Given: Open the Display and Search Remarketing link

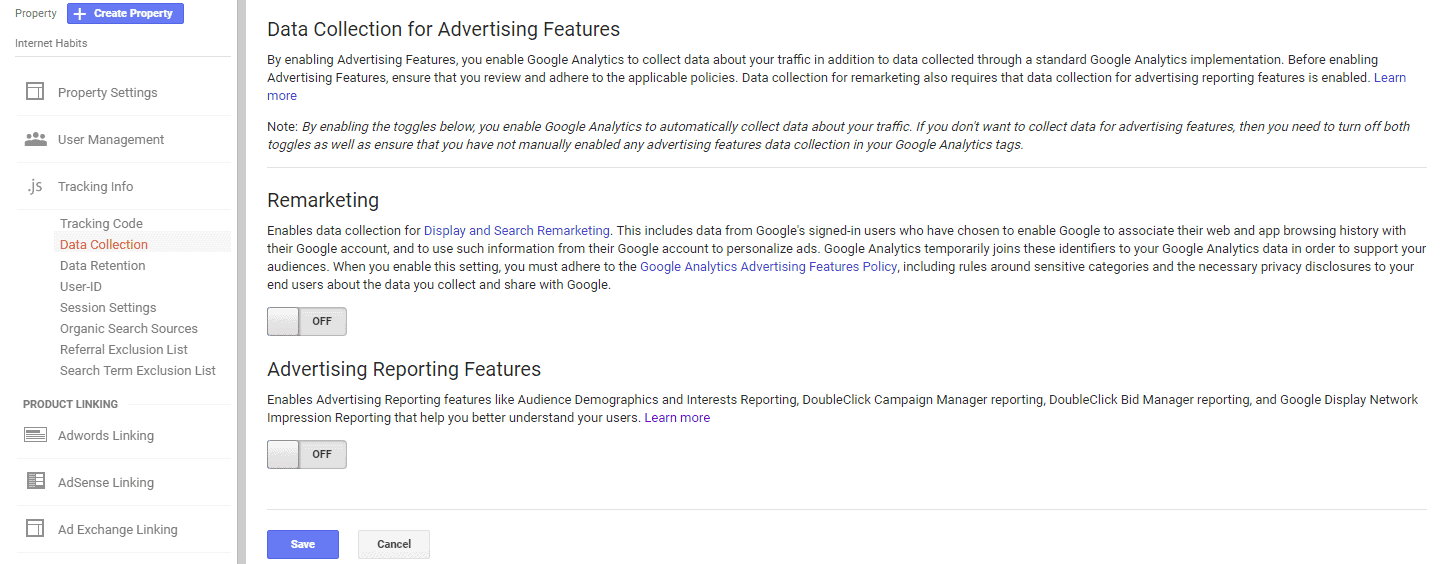Looking at the screenshot, I should (x=517, y=230).
